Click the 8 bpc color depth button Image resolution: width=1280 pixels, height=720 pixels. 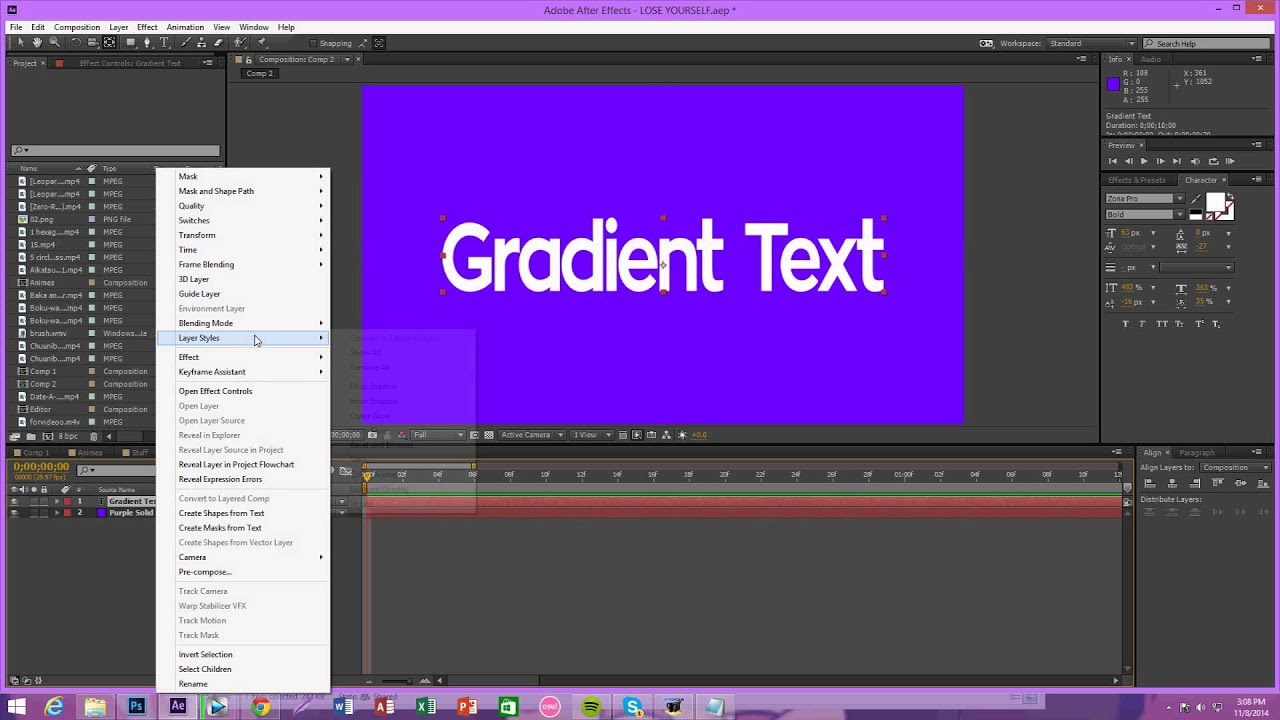[68, 436]
